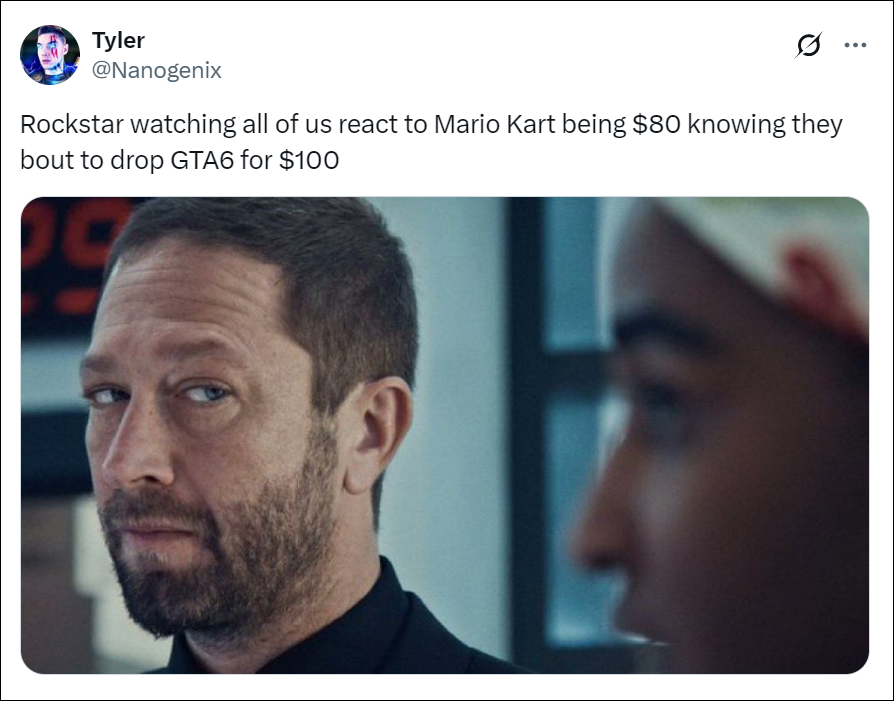Viewport: 894px width, 701px height.
Task: Click the word Rockstar in the tweet
Action: click(72, 124)
